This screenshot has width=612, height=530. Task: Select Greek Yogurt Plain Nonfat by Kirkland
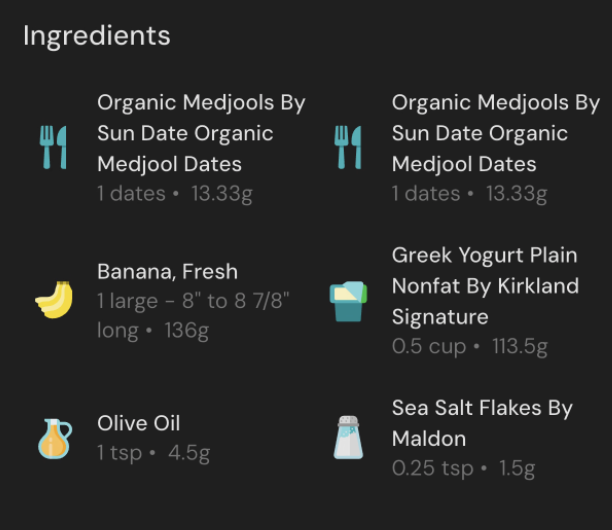(x=485, y=286)
